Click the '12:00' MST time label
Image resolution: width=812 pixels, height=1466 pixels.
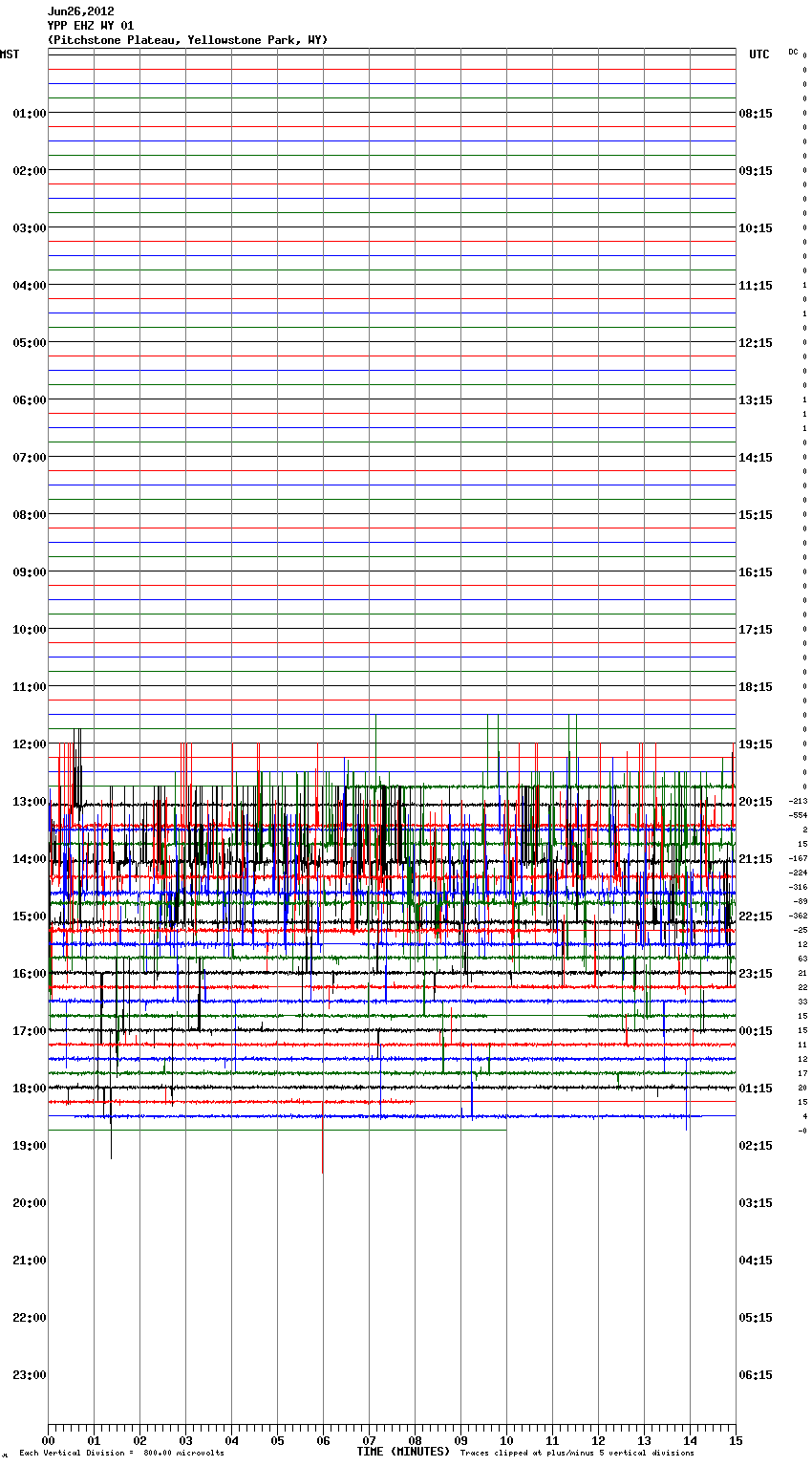(x=30, y=744)
